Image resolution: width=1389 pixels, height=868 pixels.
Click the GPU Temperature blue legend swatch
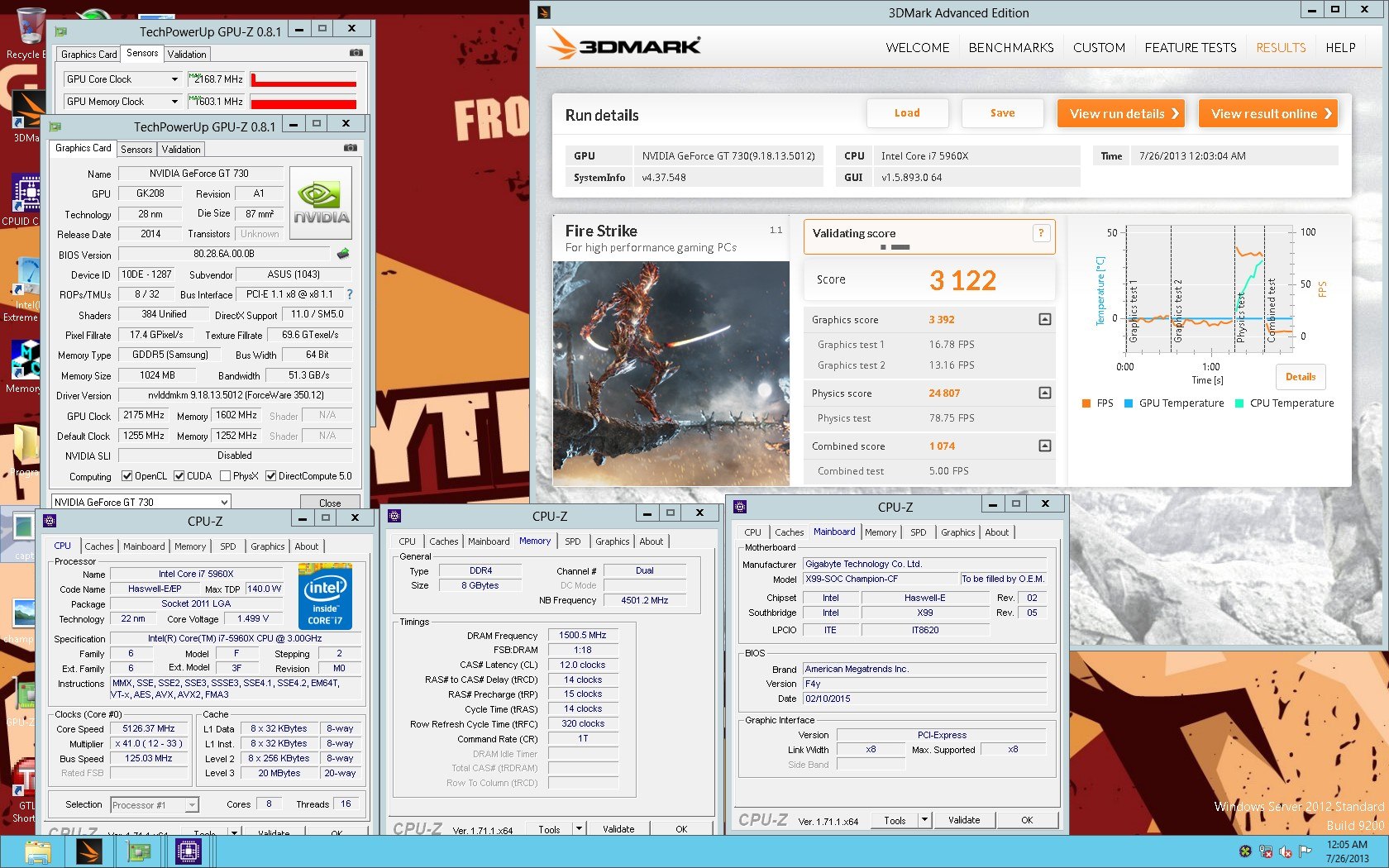[x=1129, y=403]
